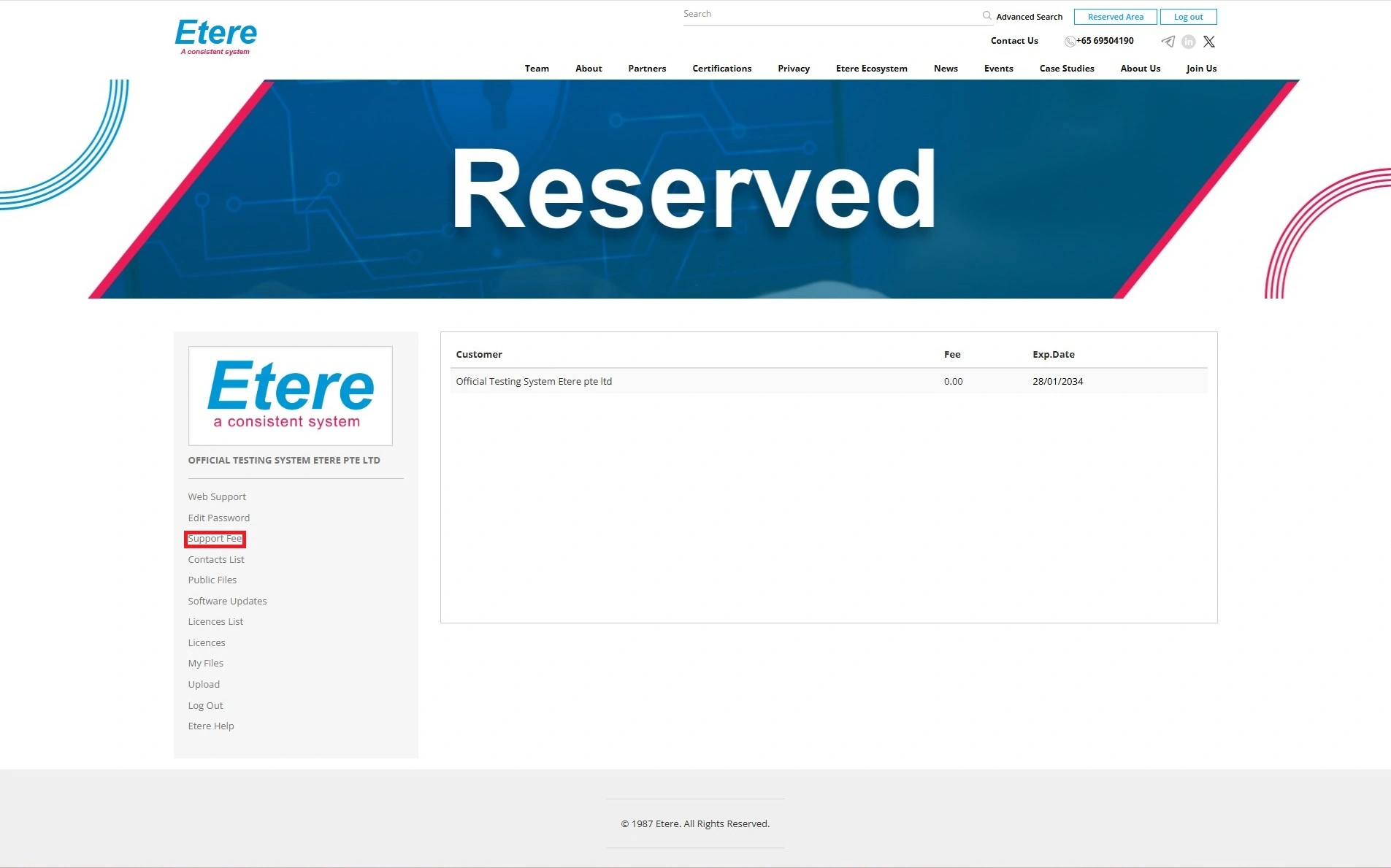1391x868 pixels.
Task: Open the Licences List sidebar link
Action: [x=215, y=622]
